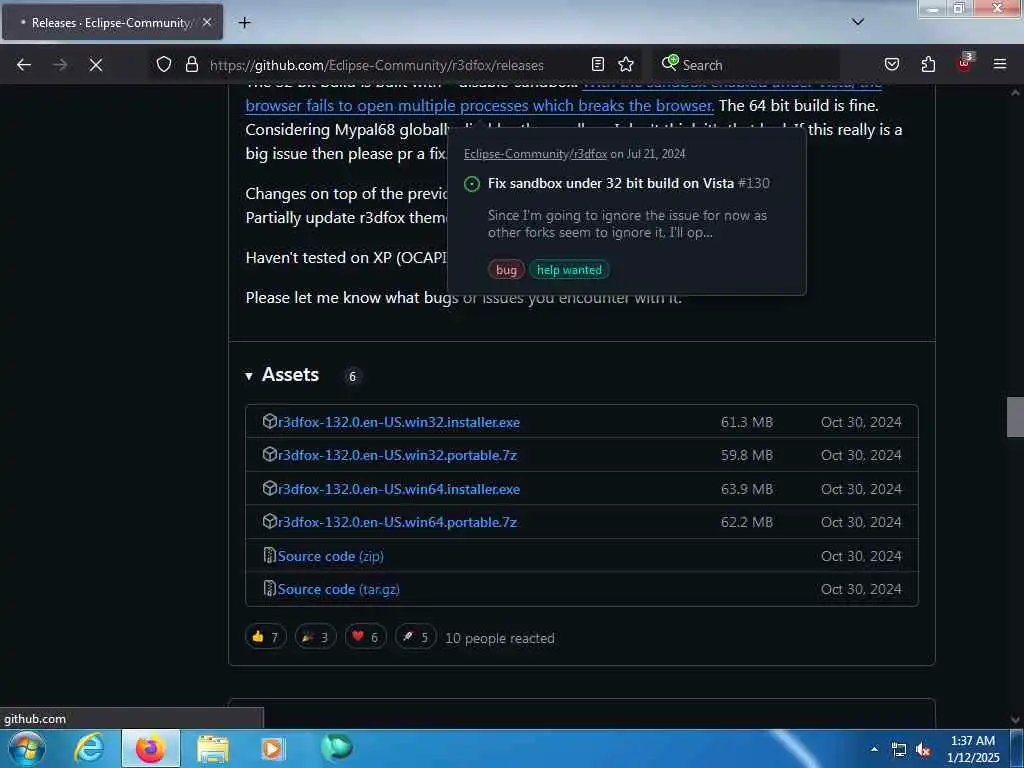Image resolution: width=1024 pixels, height=768 pixels.
Task: Open the Pocket save icon
Action: click(x=891, y=64)
